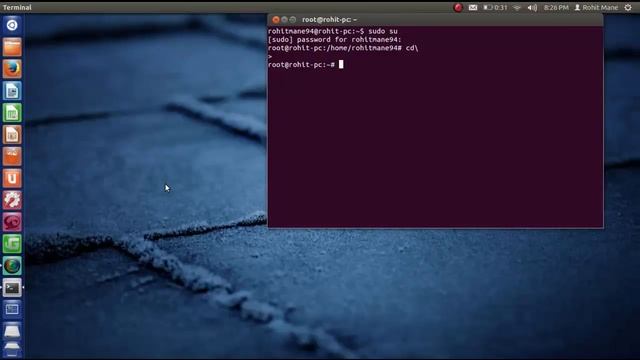640x360 pixels.
Task: Open the screenshot tool launcher icon
Action: point(12,309)
